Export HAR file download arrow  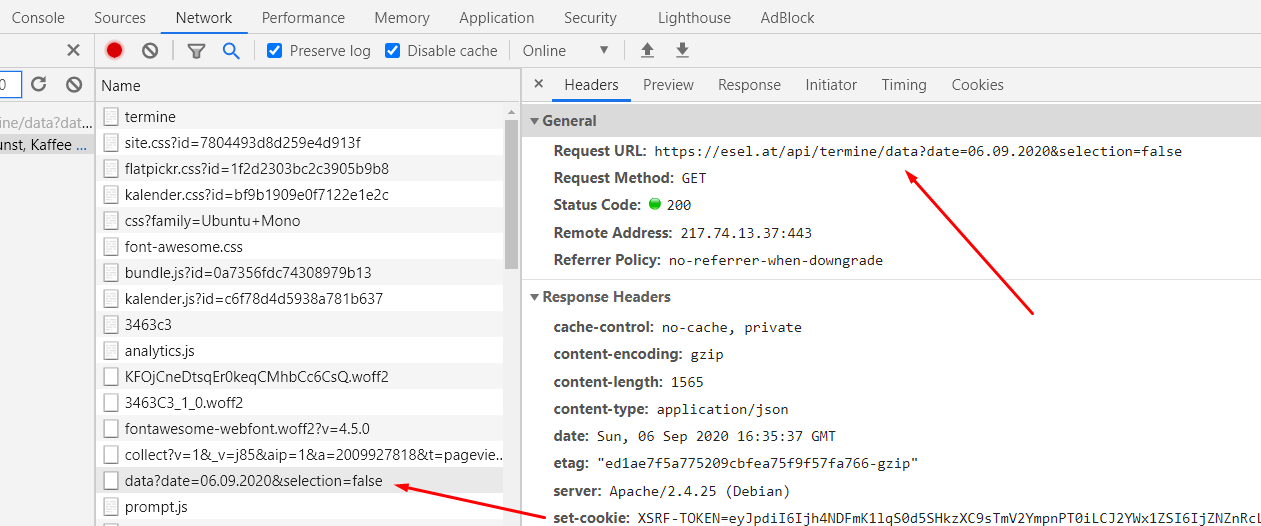[x=683, y=50]
